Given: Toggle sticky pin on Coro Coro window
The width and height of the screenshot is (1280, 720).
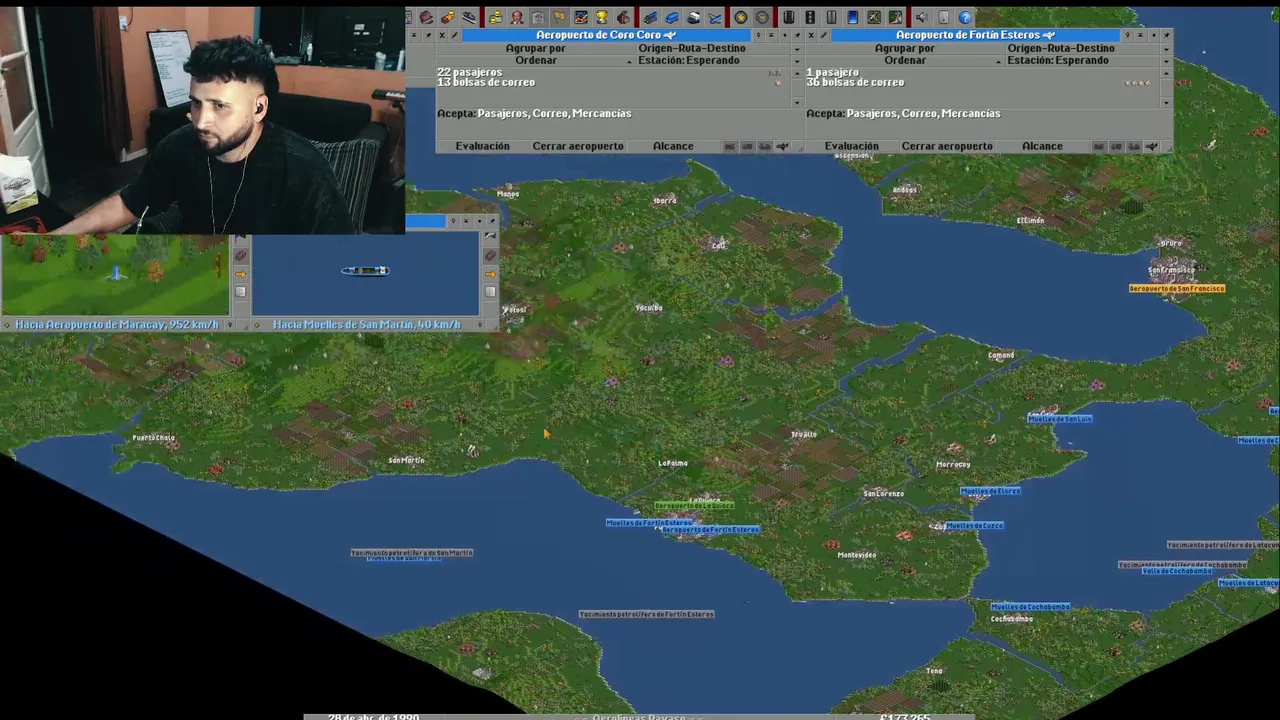Looking at the screenshot, I should point(797,35).
